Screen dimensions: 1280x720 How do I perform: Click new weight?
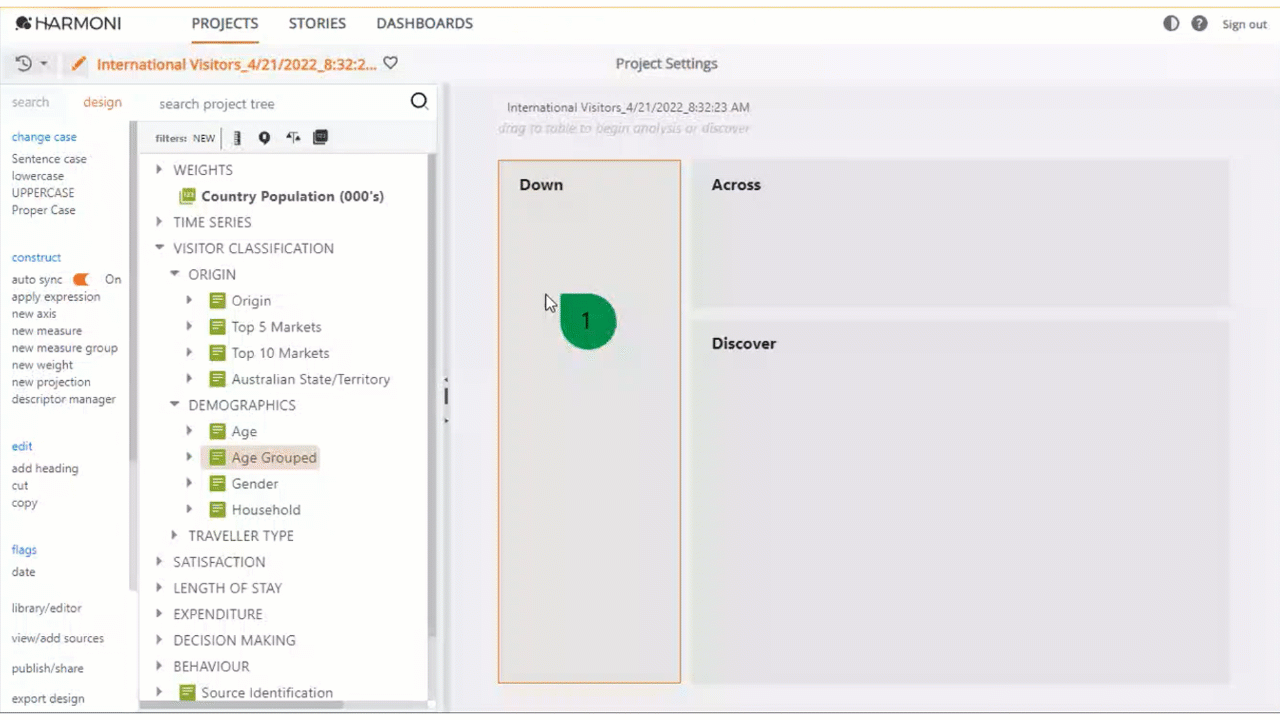tap(42, 365)
